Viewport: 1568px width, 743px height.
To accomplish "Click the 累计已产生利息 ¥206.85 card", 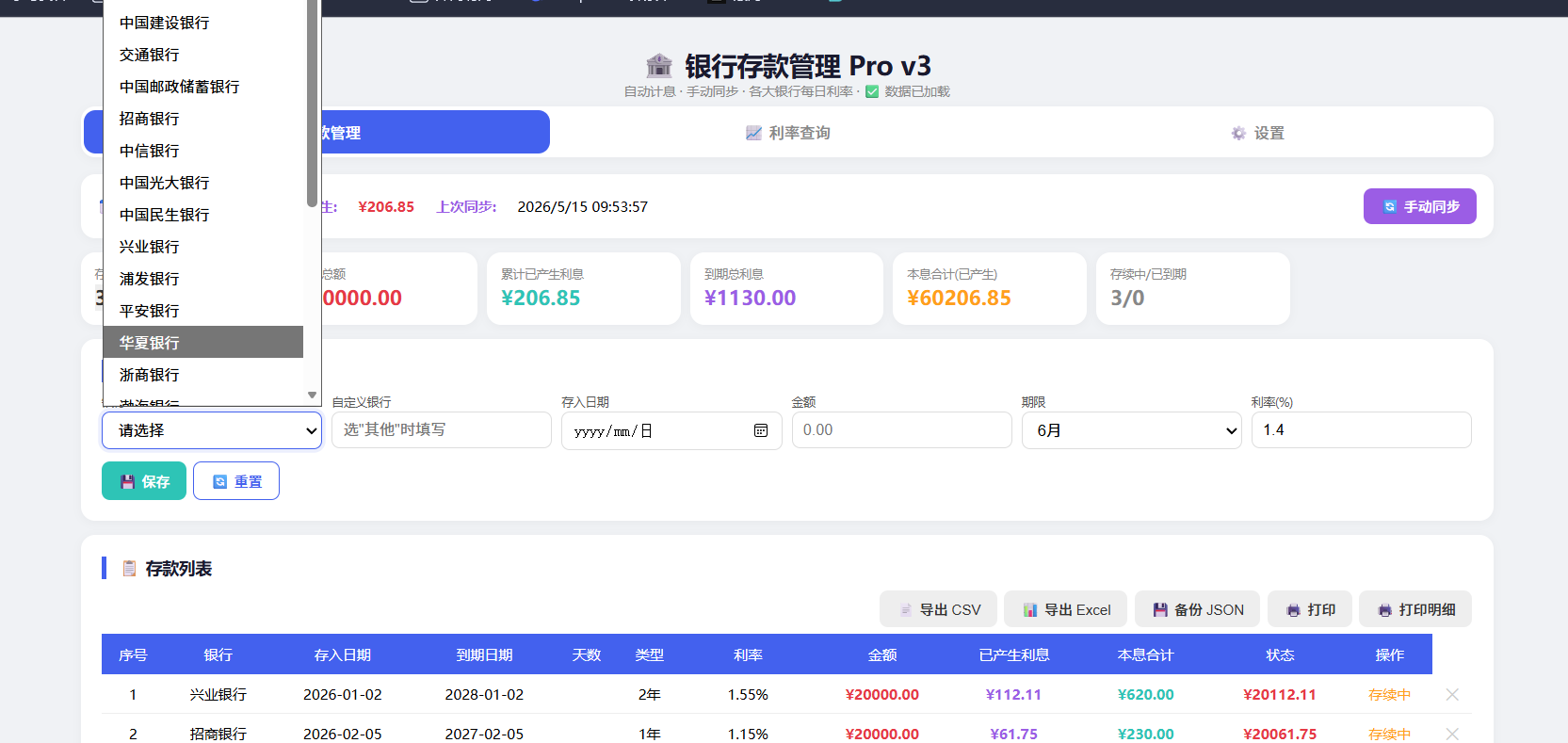I will tap(584, 288).
